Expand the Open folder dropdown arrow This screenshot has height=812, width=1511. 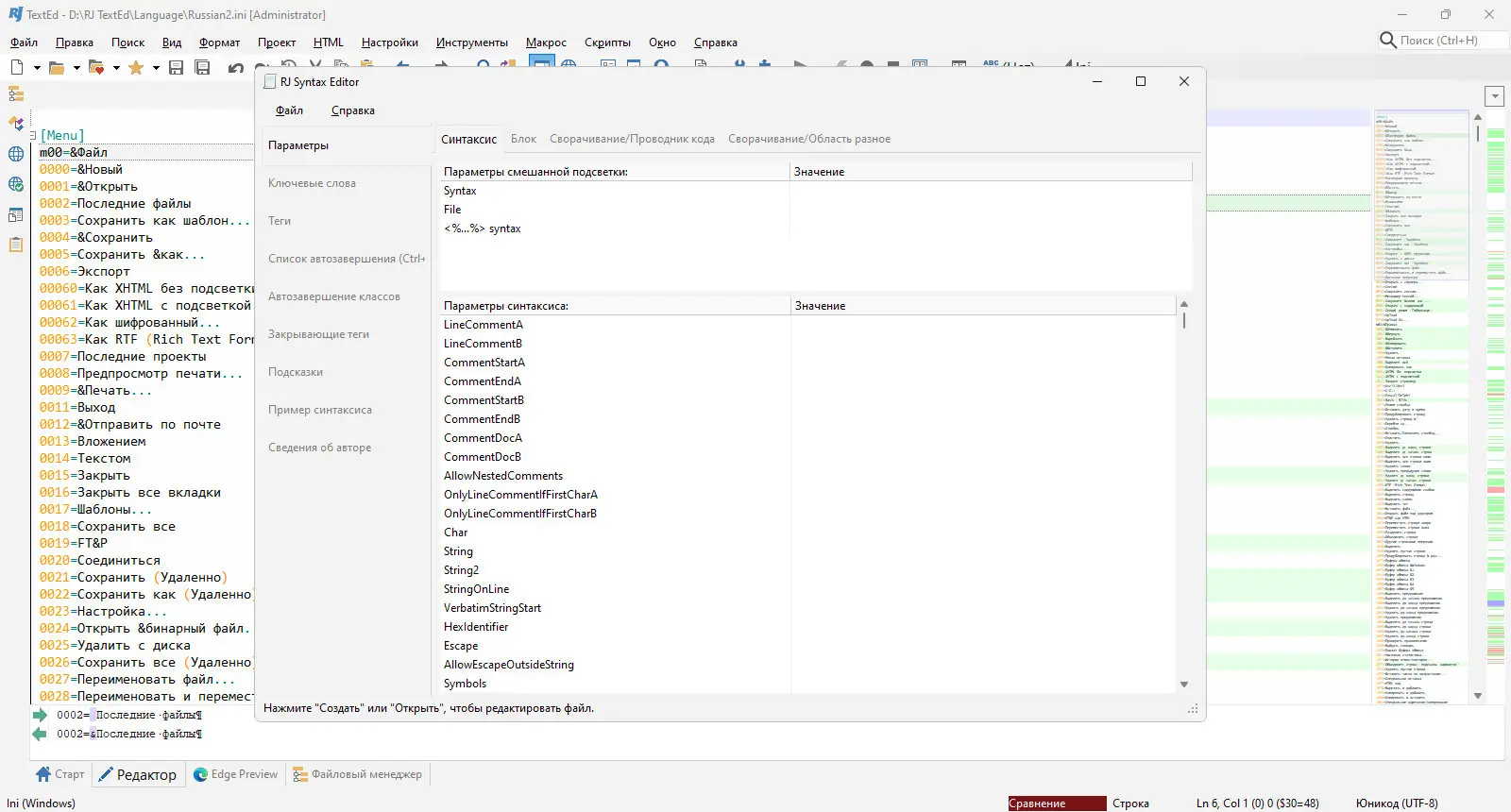coord(76,68)
